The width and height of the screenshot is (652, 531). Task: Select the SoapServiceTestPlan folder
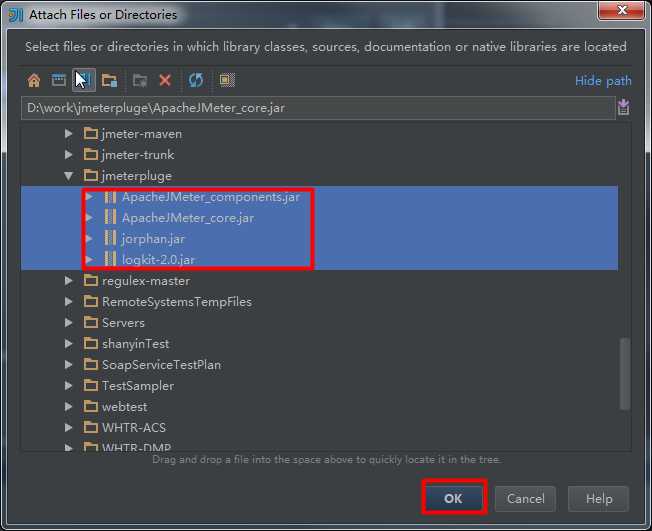tap(153, 365)
